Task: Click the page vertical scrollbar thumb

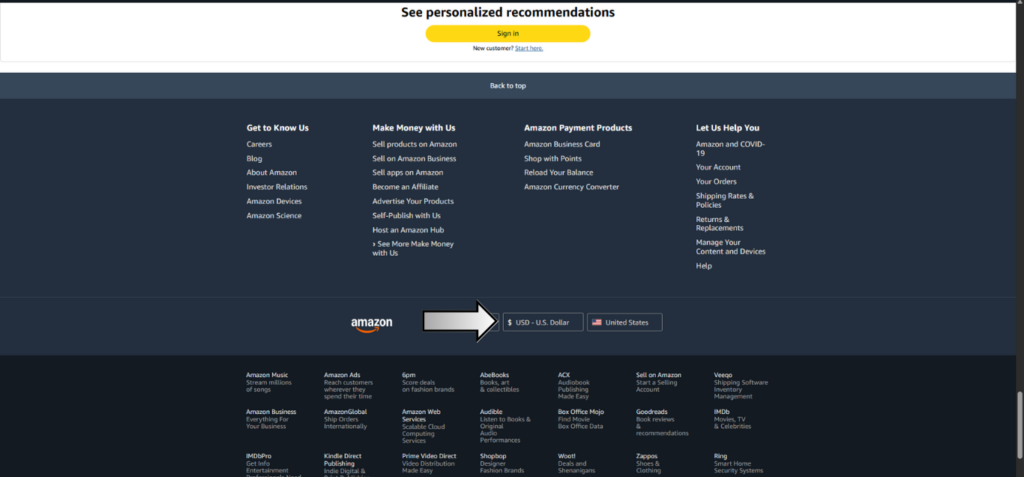Action: (1020, 425)
